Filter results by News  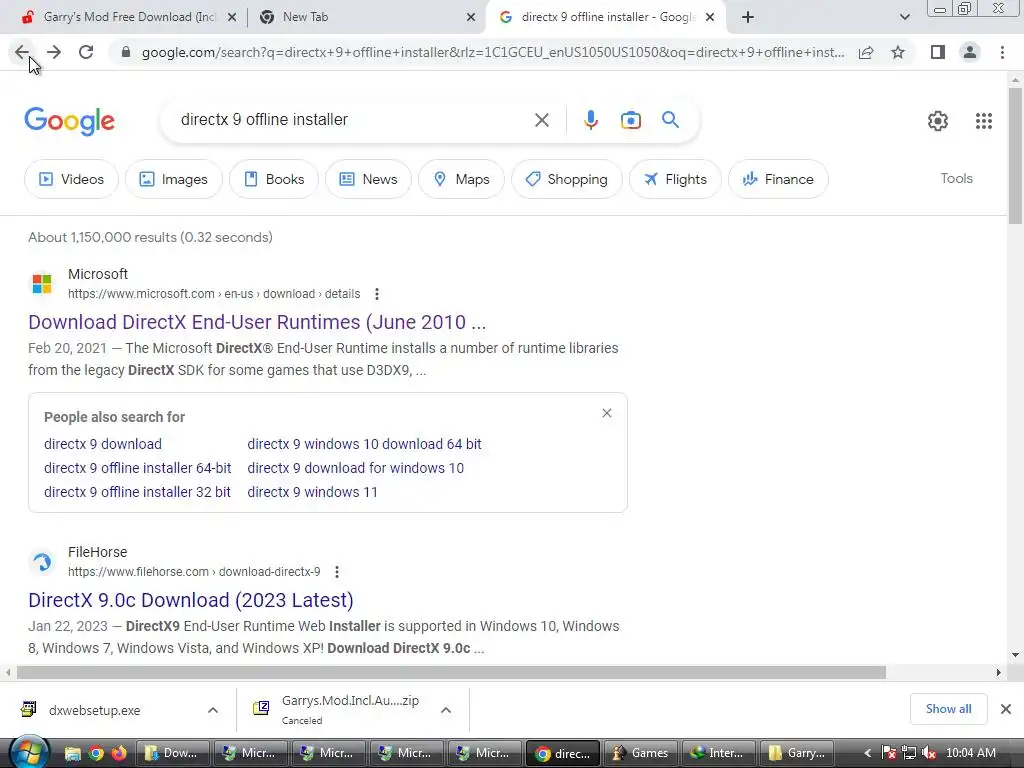pos(368,179)
